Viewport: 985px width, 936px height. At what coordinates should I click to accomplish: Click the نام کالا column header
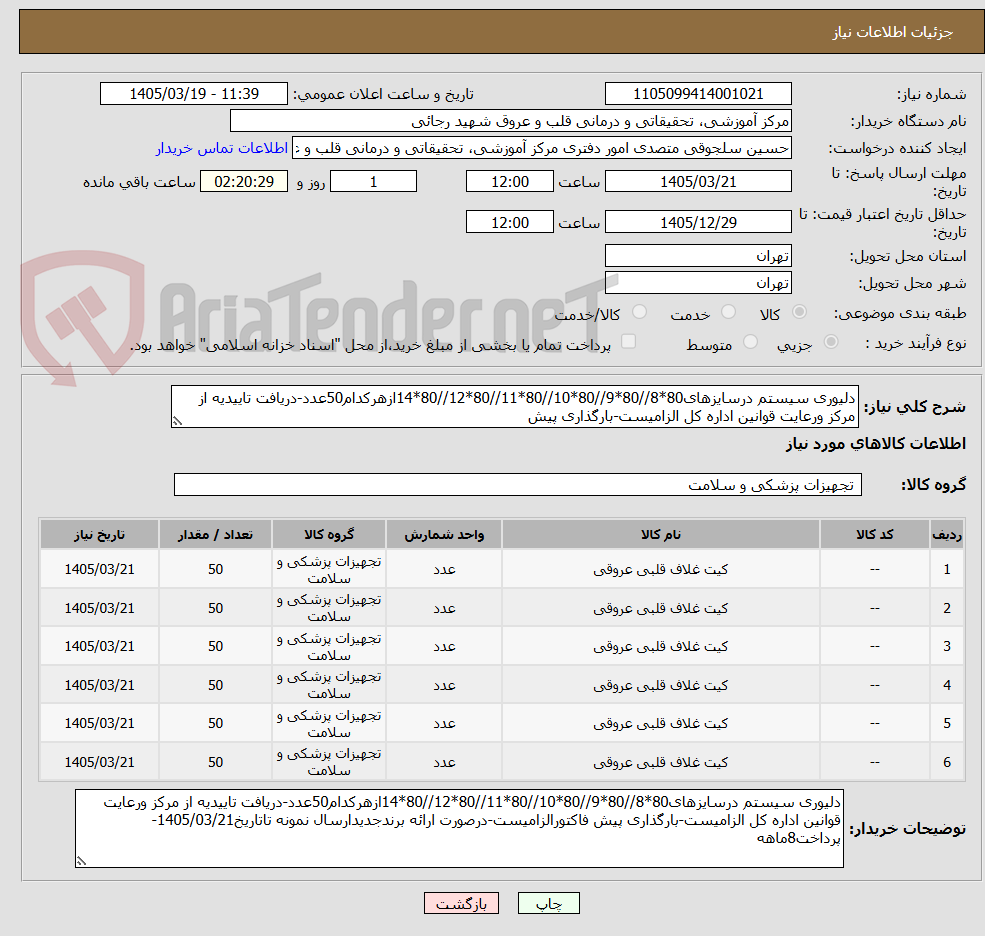pyautogui.click(x=660, y=535)
